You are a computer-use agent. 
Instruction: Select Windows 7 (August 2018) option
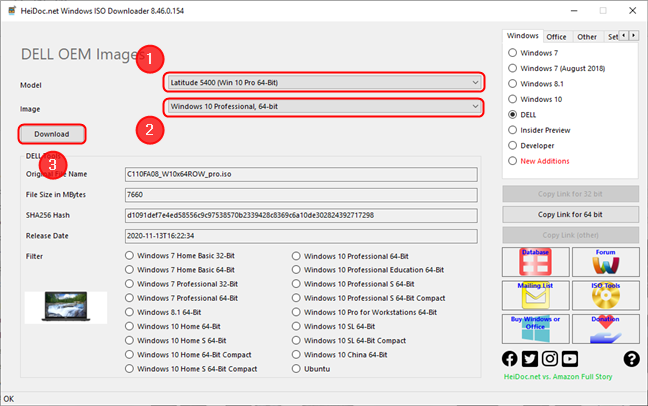click(x=512, y=68)
